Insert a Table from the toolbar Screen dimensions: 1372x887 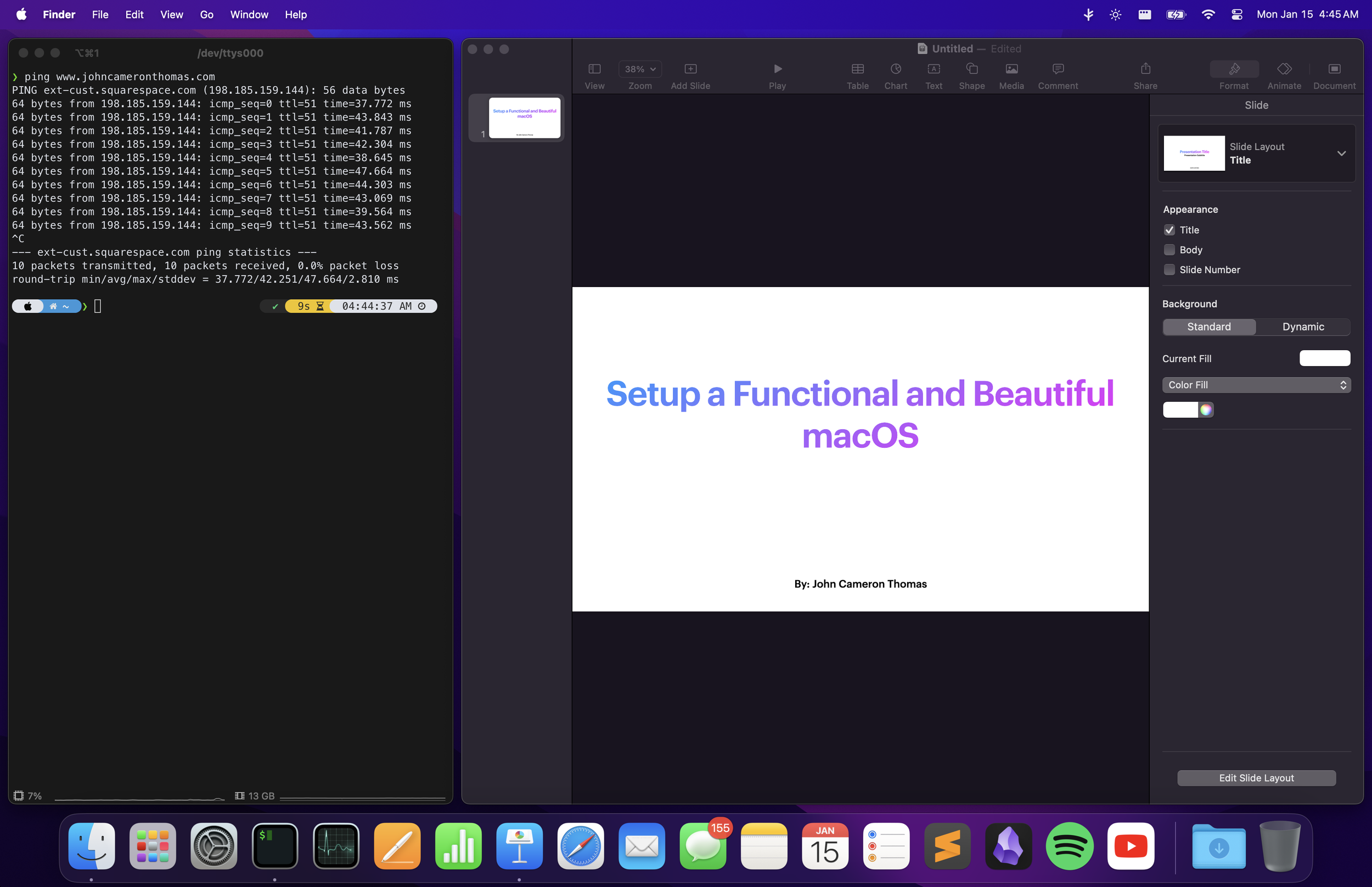(857, 69)
